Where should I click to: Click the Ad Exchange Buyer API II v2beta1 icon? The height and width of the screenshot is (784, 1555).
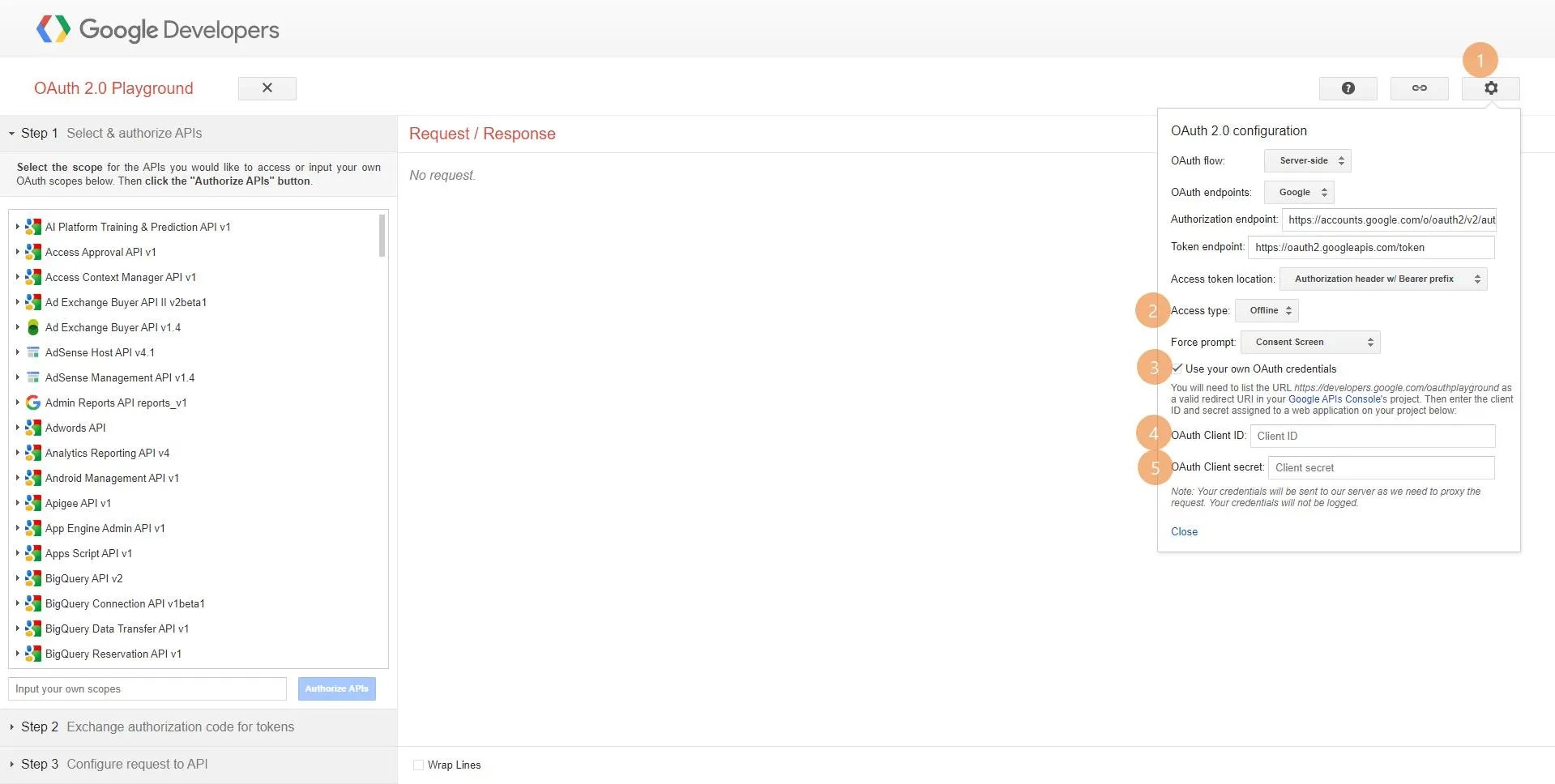click(33, 302)
